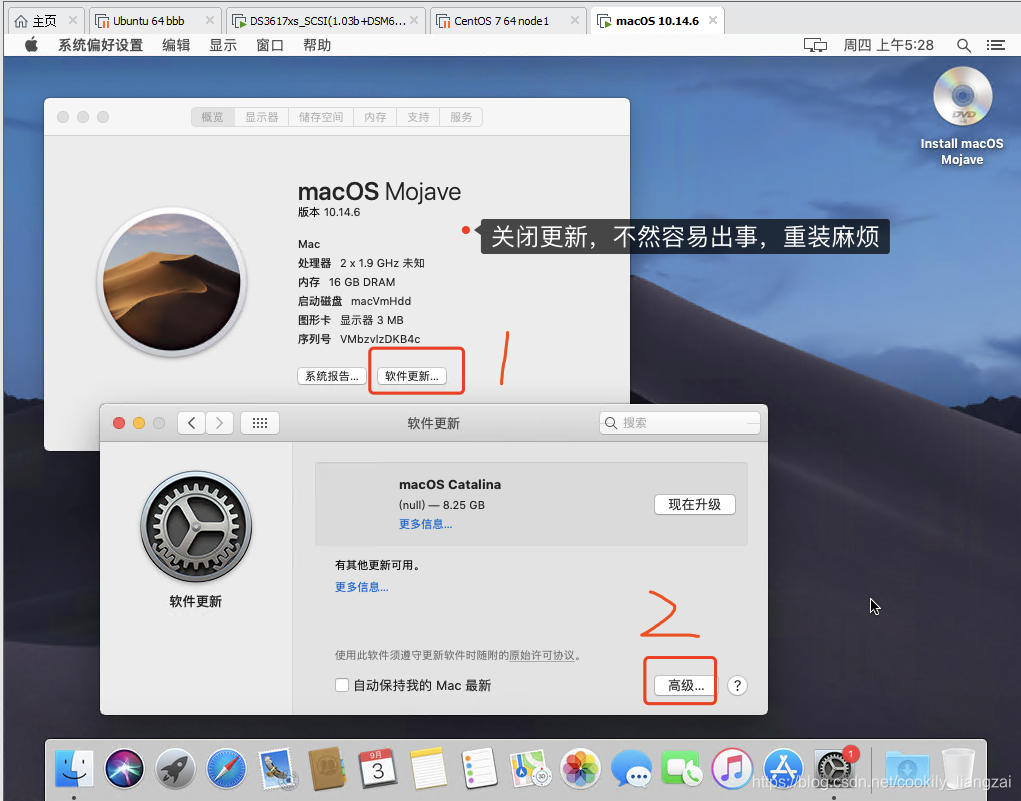Open Contacts book icon in Dock
Image resolution: width=1021 pixels, height=801 pixels.
point(327,768)
